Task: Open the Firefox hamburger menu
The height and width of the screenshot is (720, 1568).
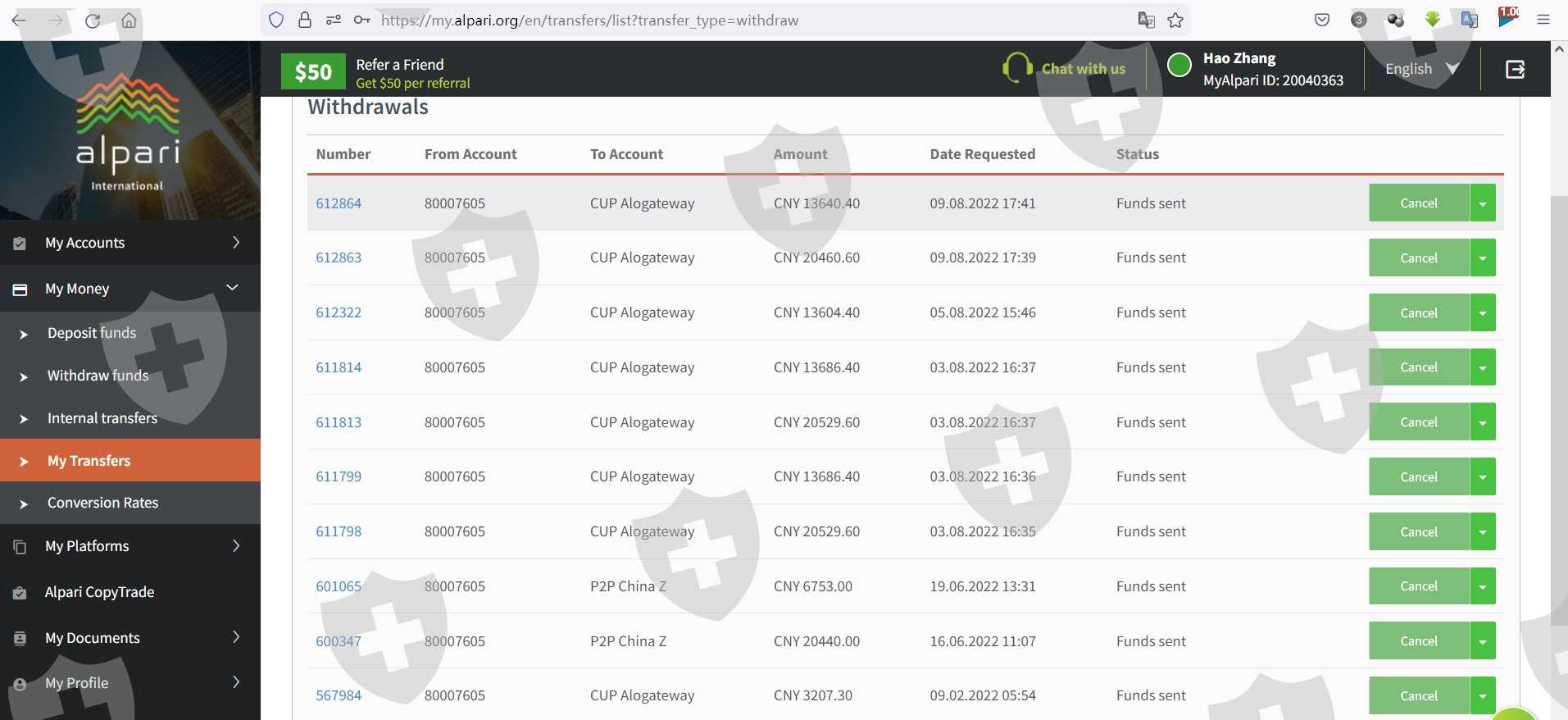Action: point(1543,21)
